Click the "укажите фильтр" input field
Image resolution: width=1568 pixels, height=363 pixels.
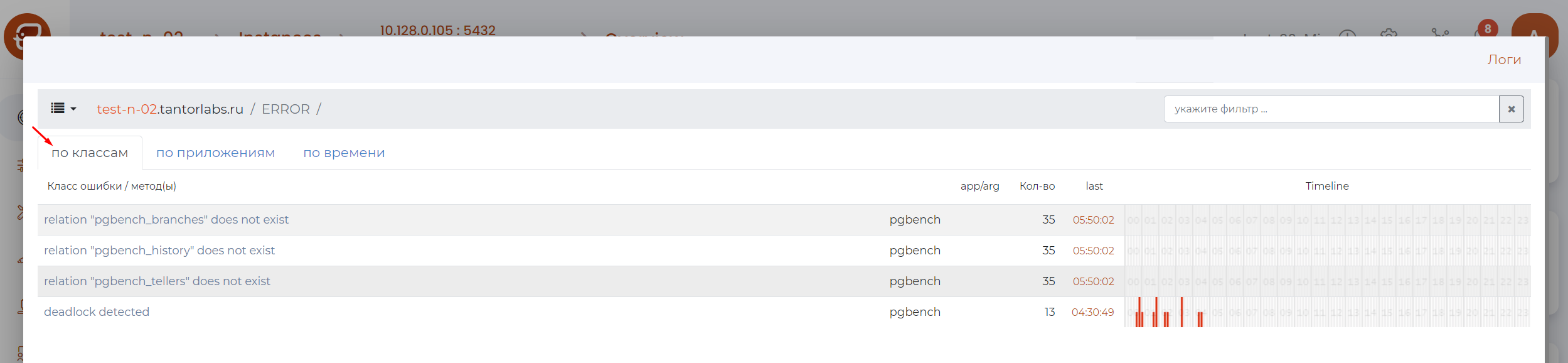point(1330,109)
